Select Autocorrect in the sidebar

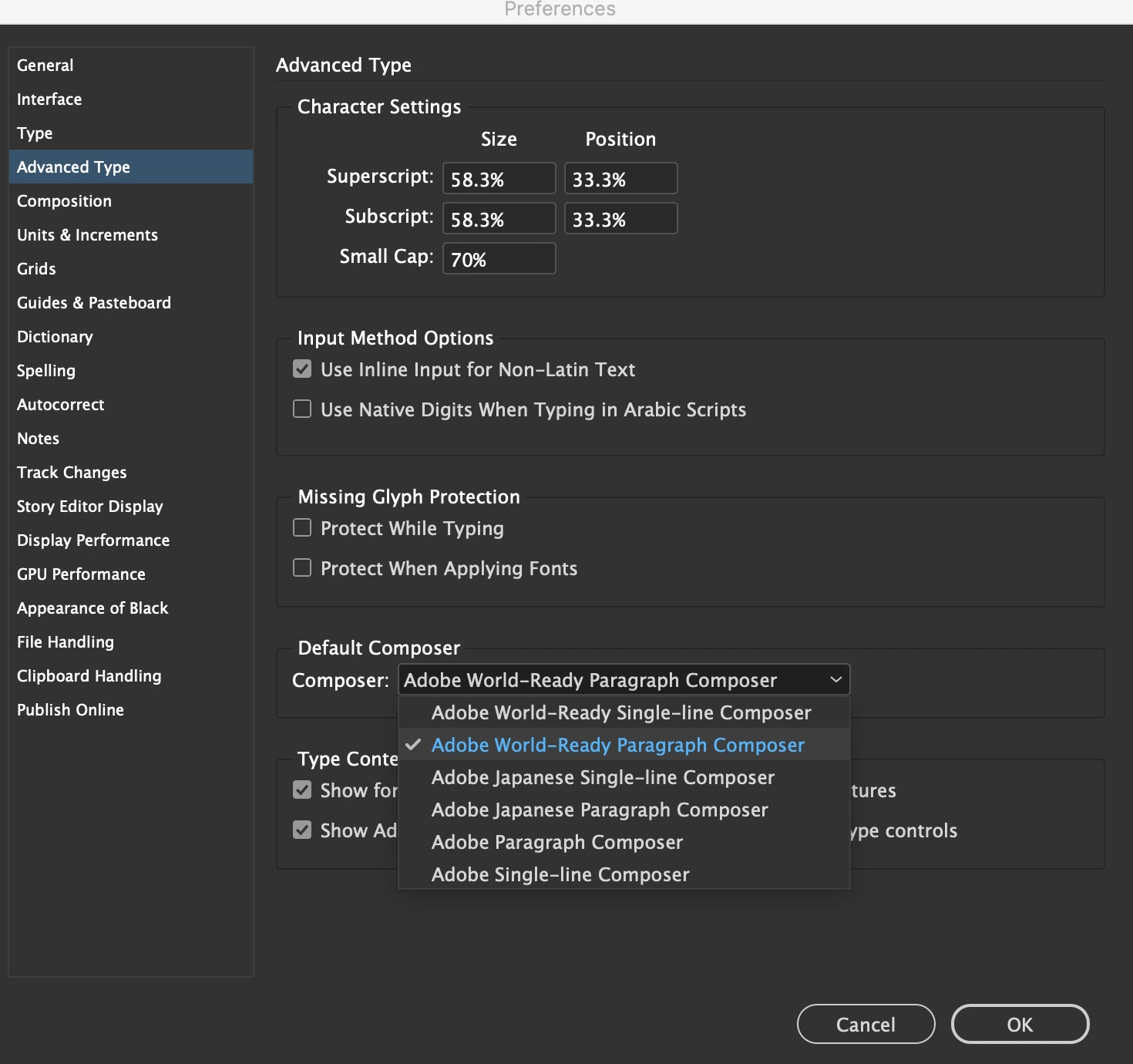(x=131, y=405)
